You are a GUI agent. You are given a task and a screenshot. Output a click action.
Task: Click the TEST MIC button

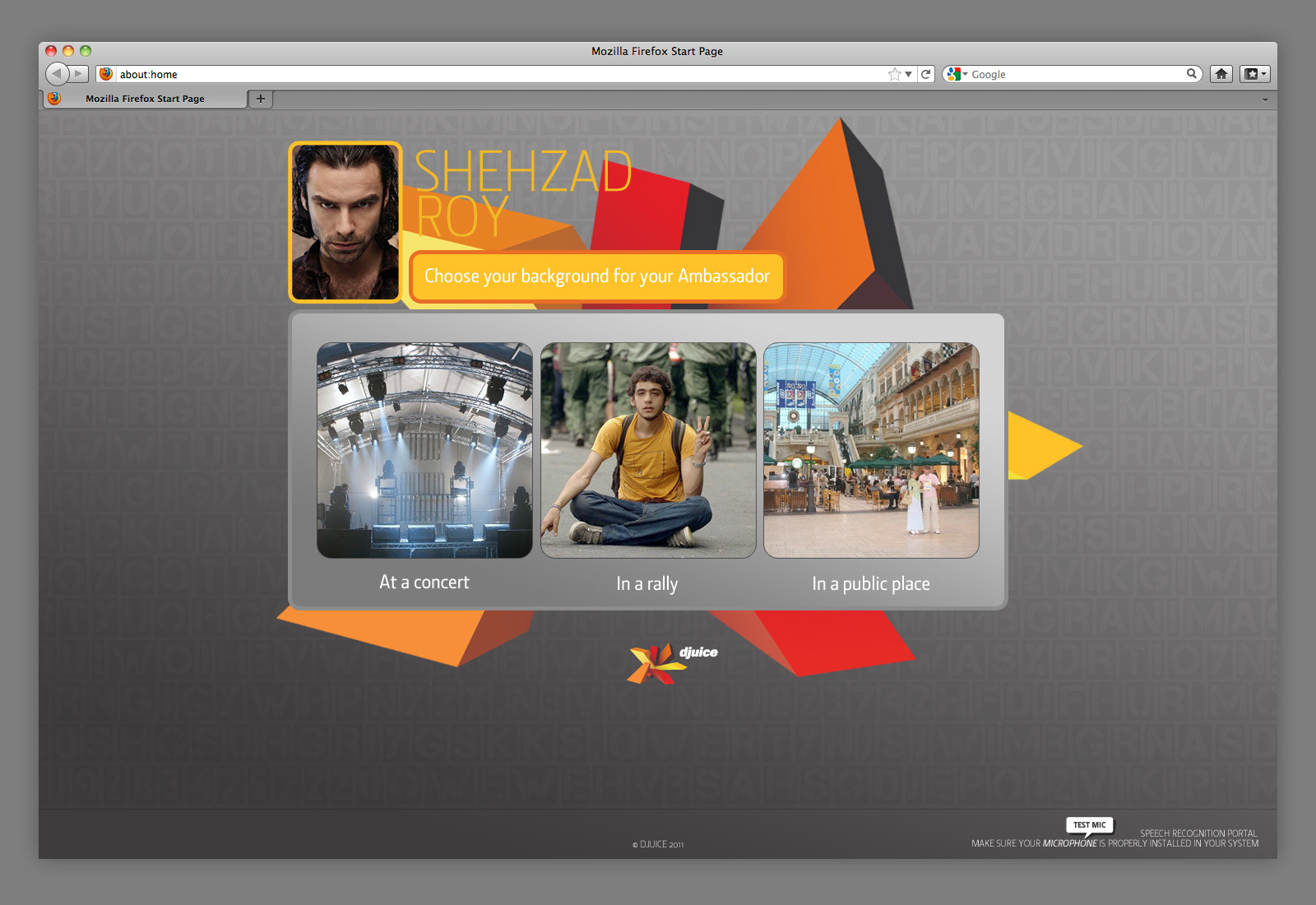pyautogui.click(x=1090, y=825)
